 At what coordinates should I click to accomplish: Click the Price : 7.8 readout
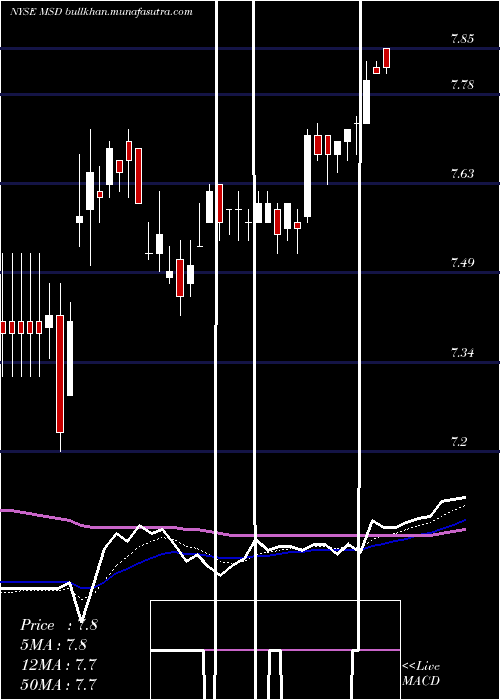tap(58, 625)
